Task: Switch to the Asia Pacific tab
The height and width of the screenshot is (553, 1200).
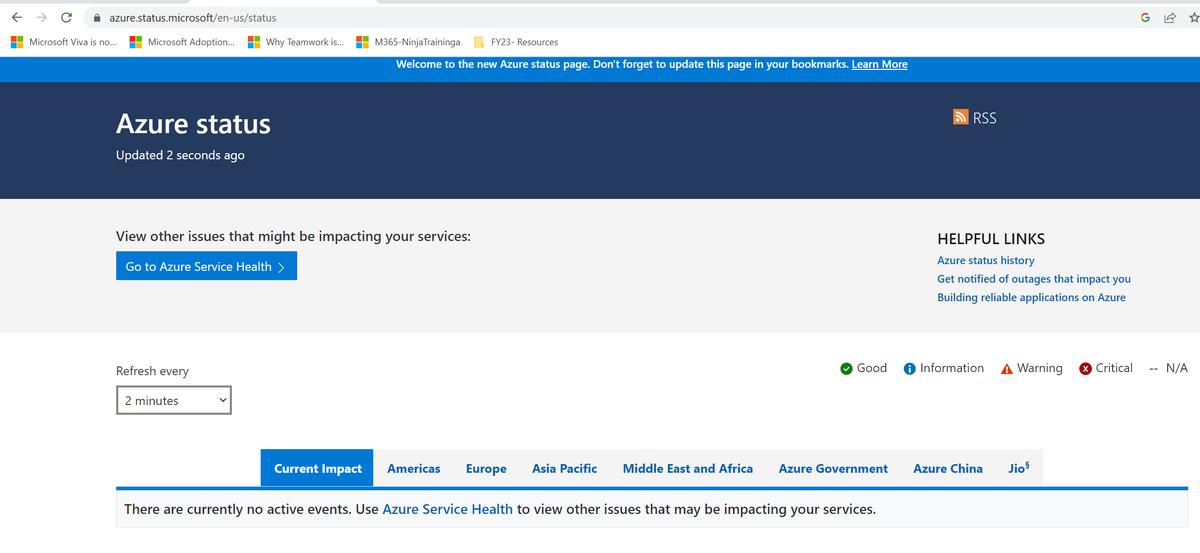Action: (x=564, y=468)
